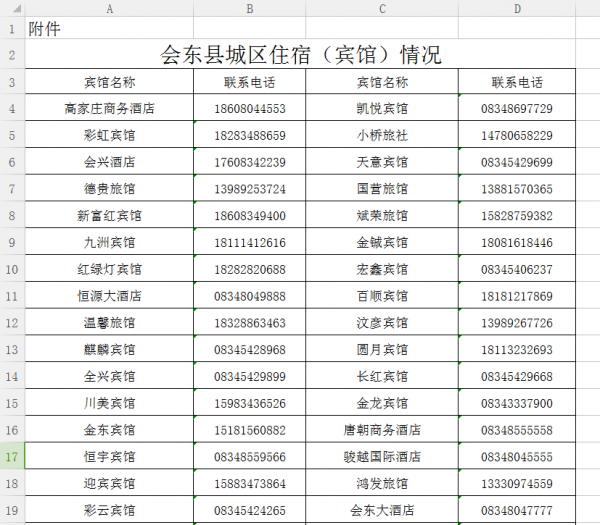Click the 联系电话 header in column B
This screenshot has height=525, width=600.
pos(249,82)
